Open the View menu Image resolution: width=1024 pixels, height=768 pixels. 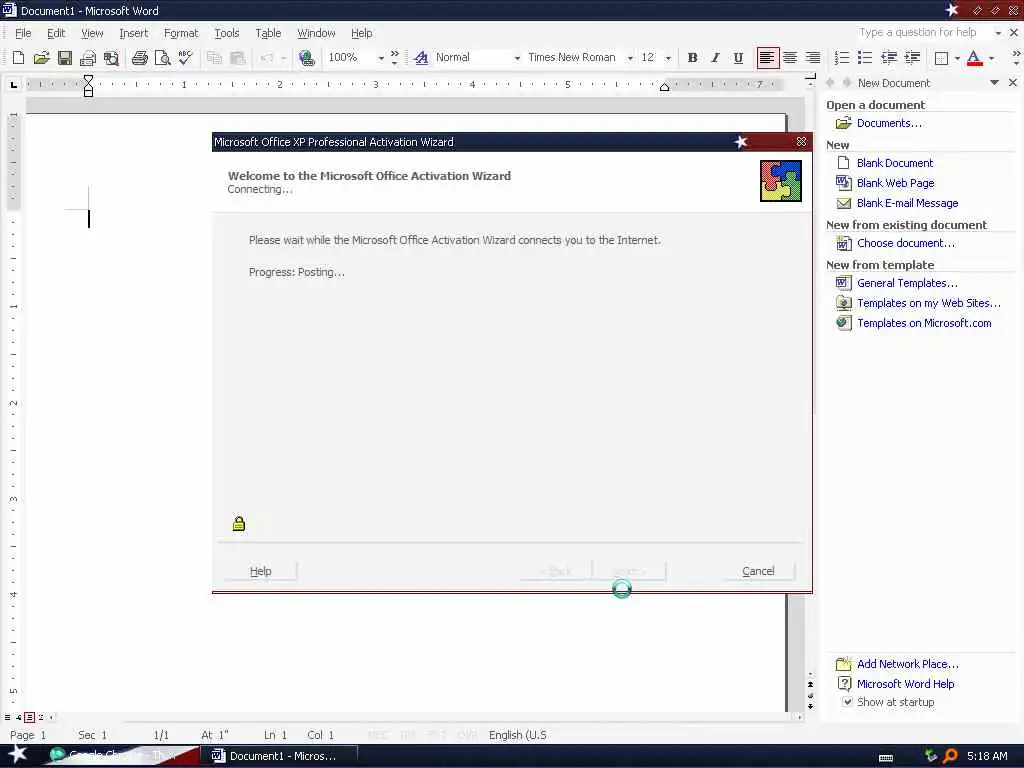click(x=92, y=33)
